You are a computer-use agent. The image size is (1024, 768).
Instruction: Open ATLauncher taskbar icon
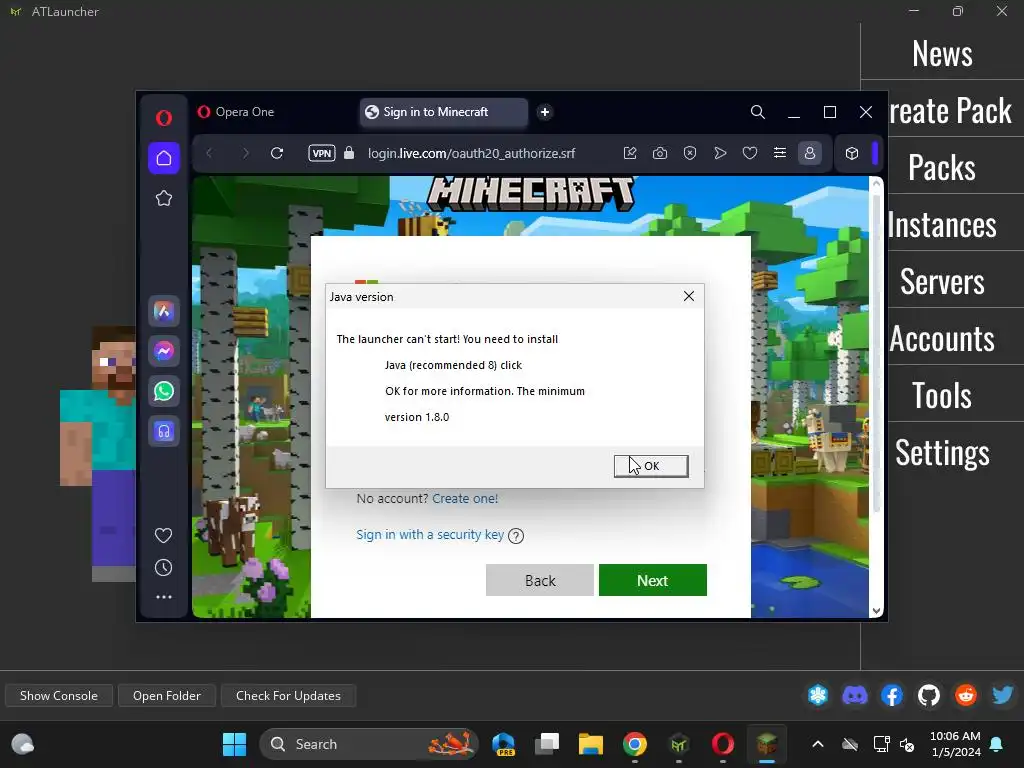[679, 744]
